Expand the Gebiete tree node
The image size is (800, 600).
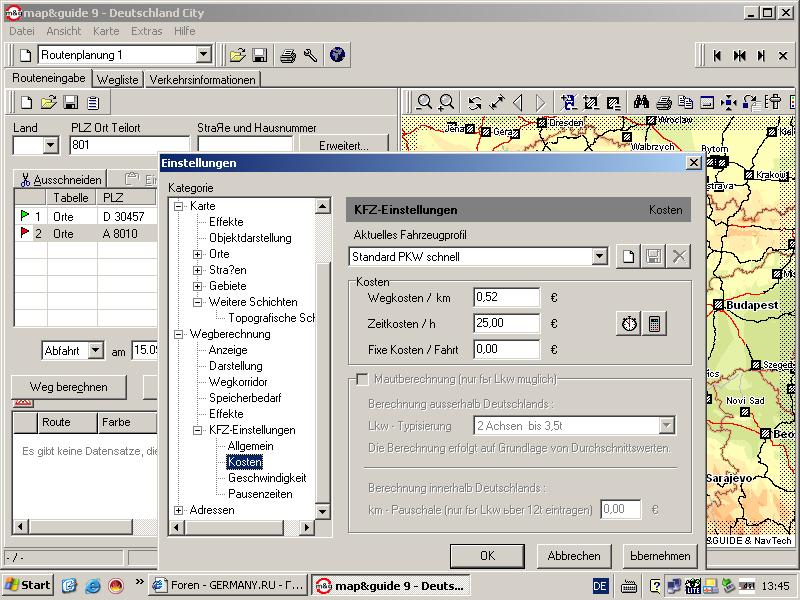click(x=197, y=286)
